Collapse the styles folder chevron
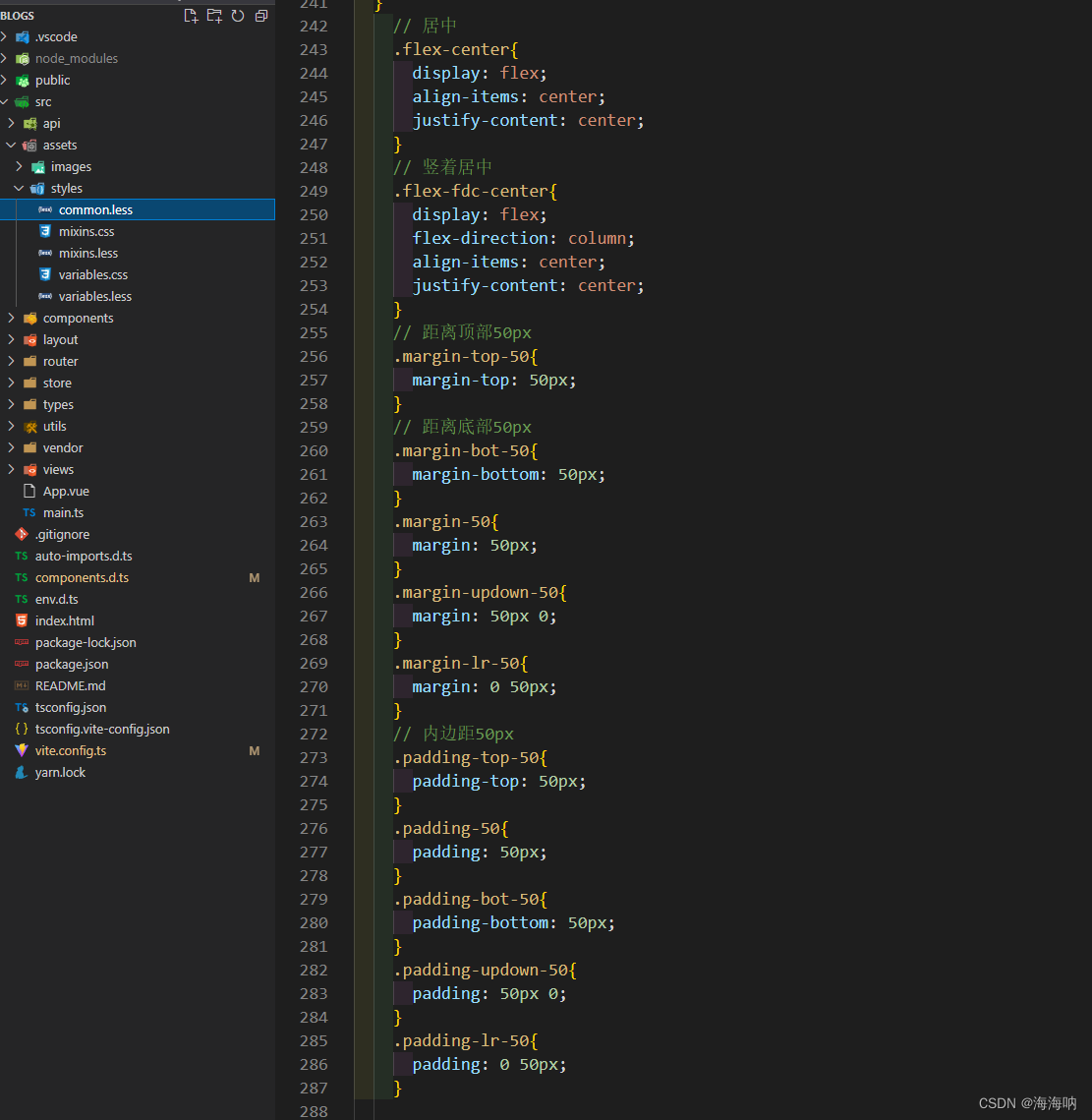The image size is (1092, 1120). click(x=19, y=188)
